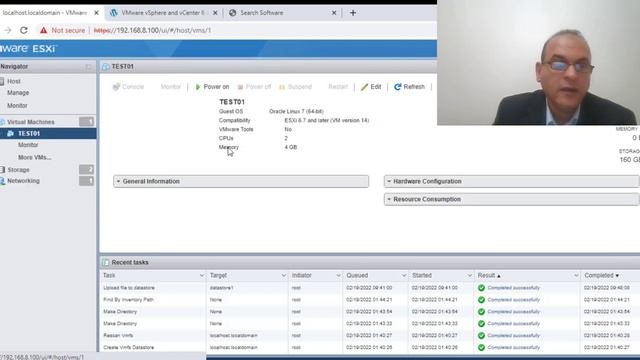Select Host in the Navigator
The image size is (640, 360).
pyautogui.click(x=13, y=81)
